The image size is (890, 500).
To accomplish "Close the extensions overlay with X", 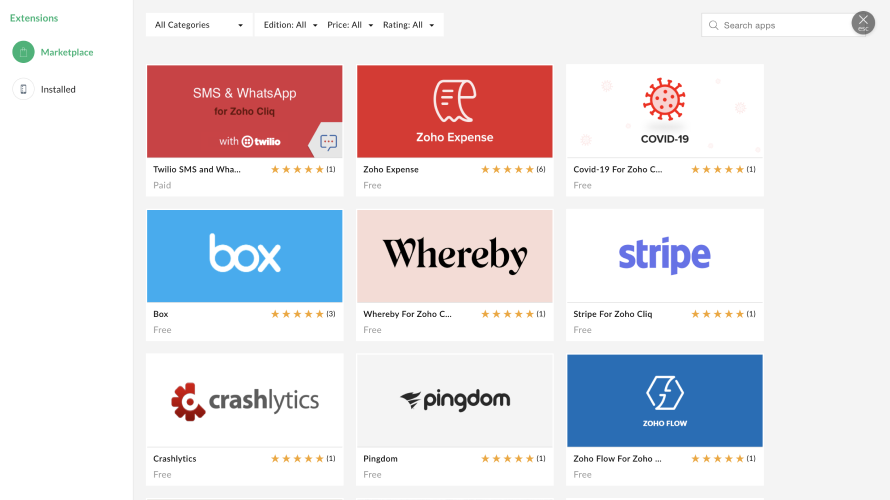I will [863, 23].
